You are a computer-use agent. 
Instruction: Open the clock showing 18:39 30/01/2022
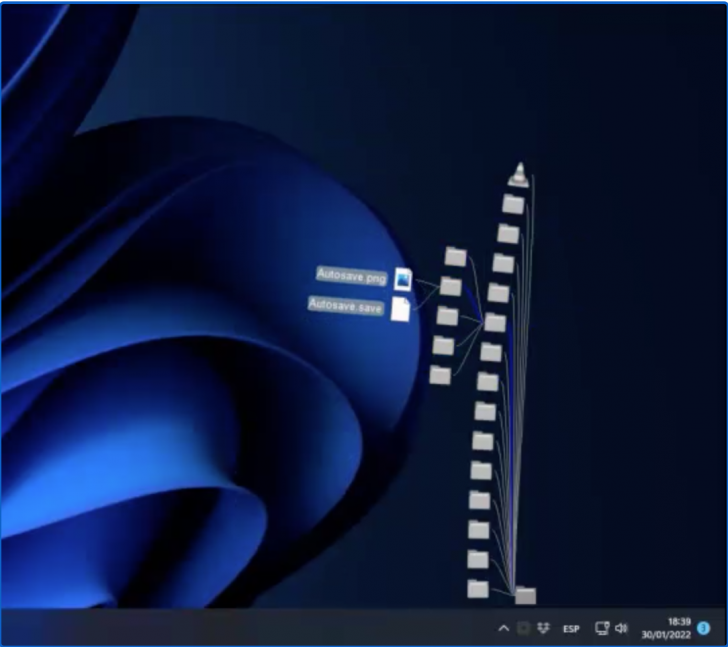pos(666,628)
